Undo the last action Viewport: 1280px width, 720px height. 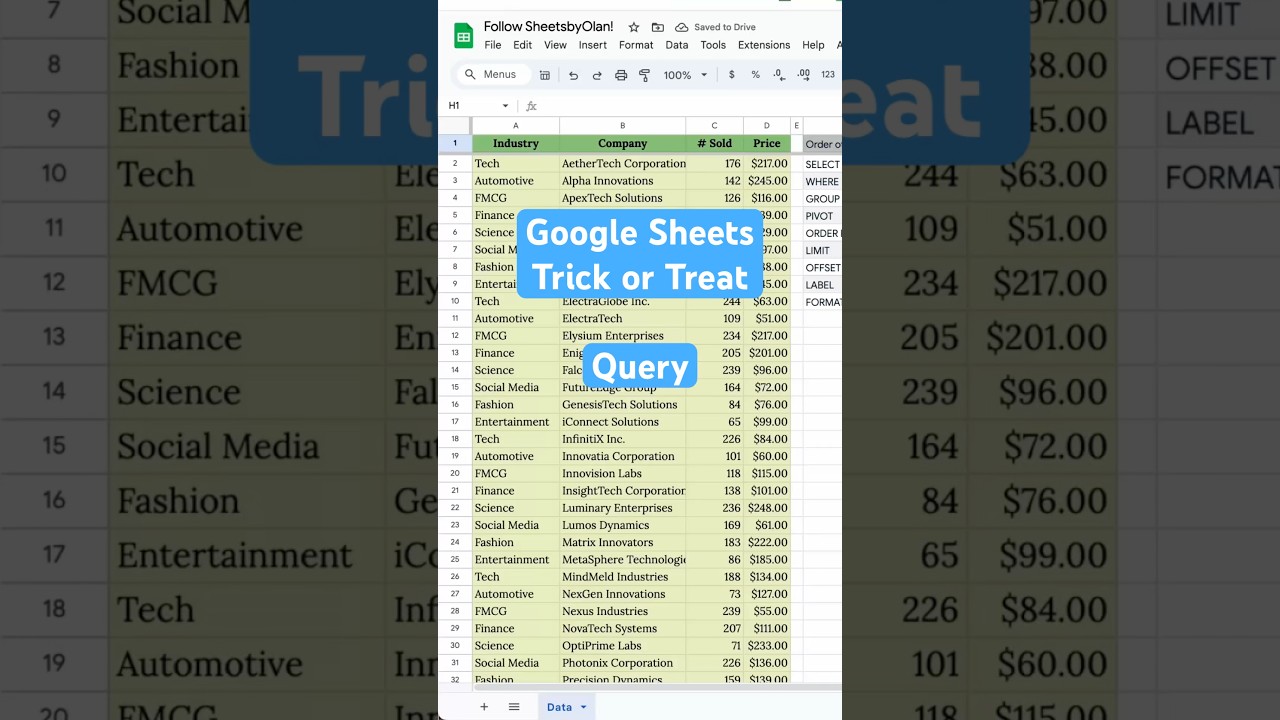pos(573,75)
